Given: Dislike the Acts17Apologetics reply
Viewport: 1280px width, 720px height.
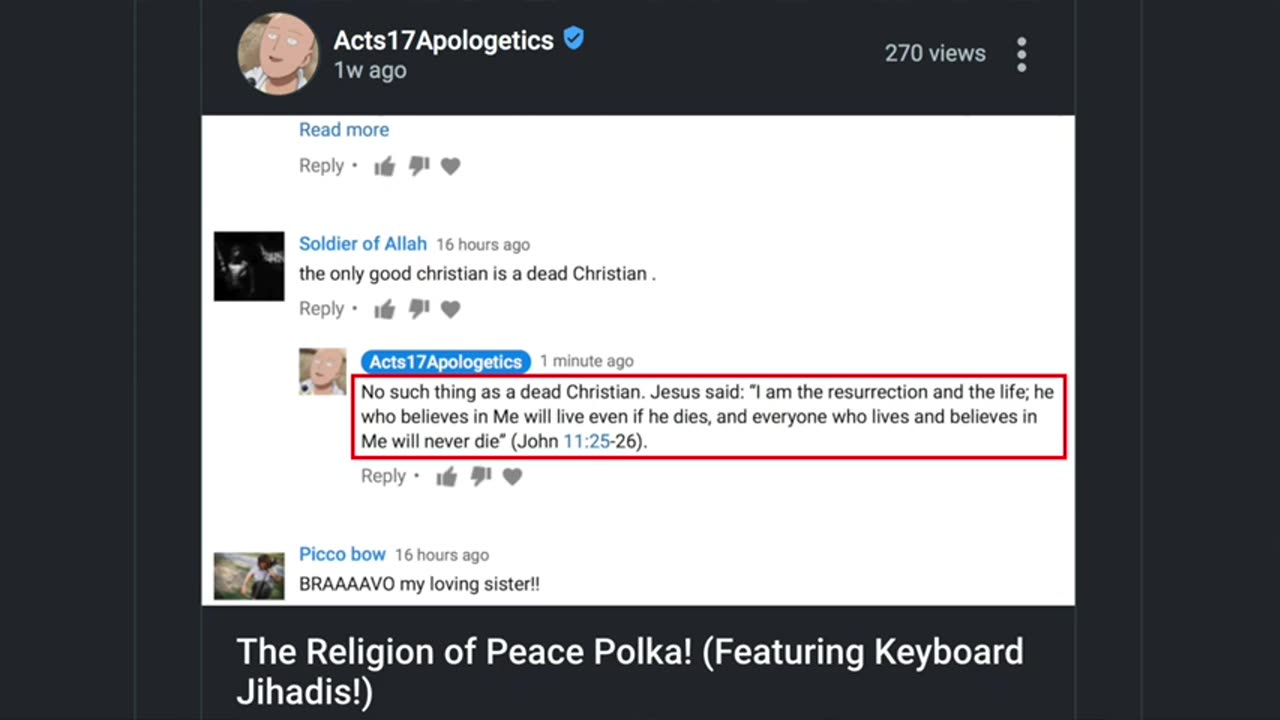Looking at the screenshot, I should [x=481, y=477].
